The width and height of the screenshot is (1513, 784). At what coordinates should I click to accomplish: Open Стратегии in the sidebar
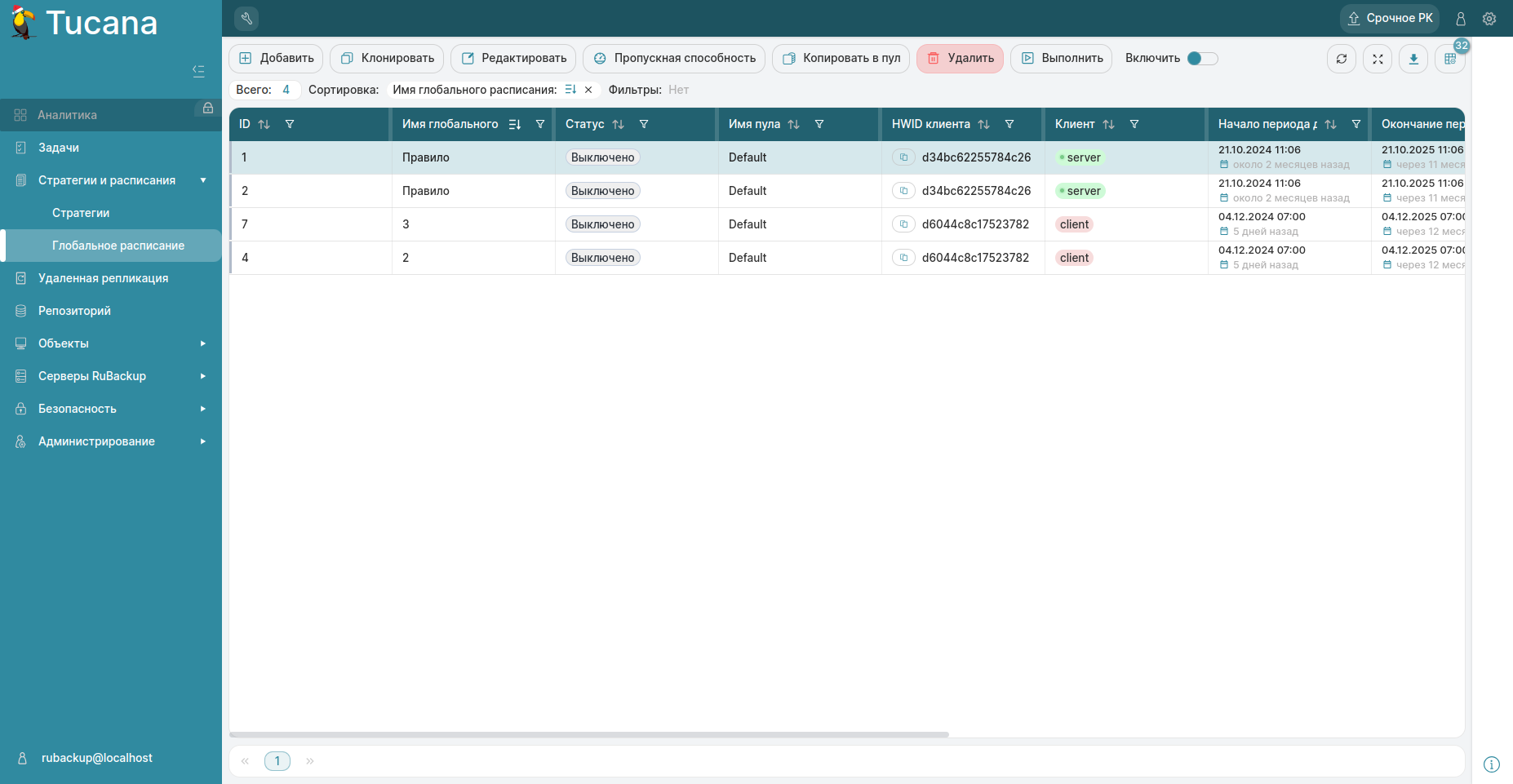click(x=81, y=213)
